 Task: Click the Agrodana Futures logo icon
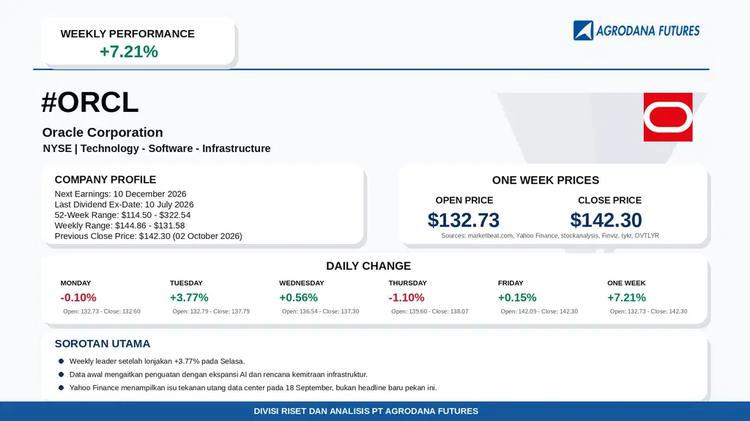click(x=583, y=31)
